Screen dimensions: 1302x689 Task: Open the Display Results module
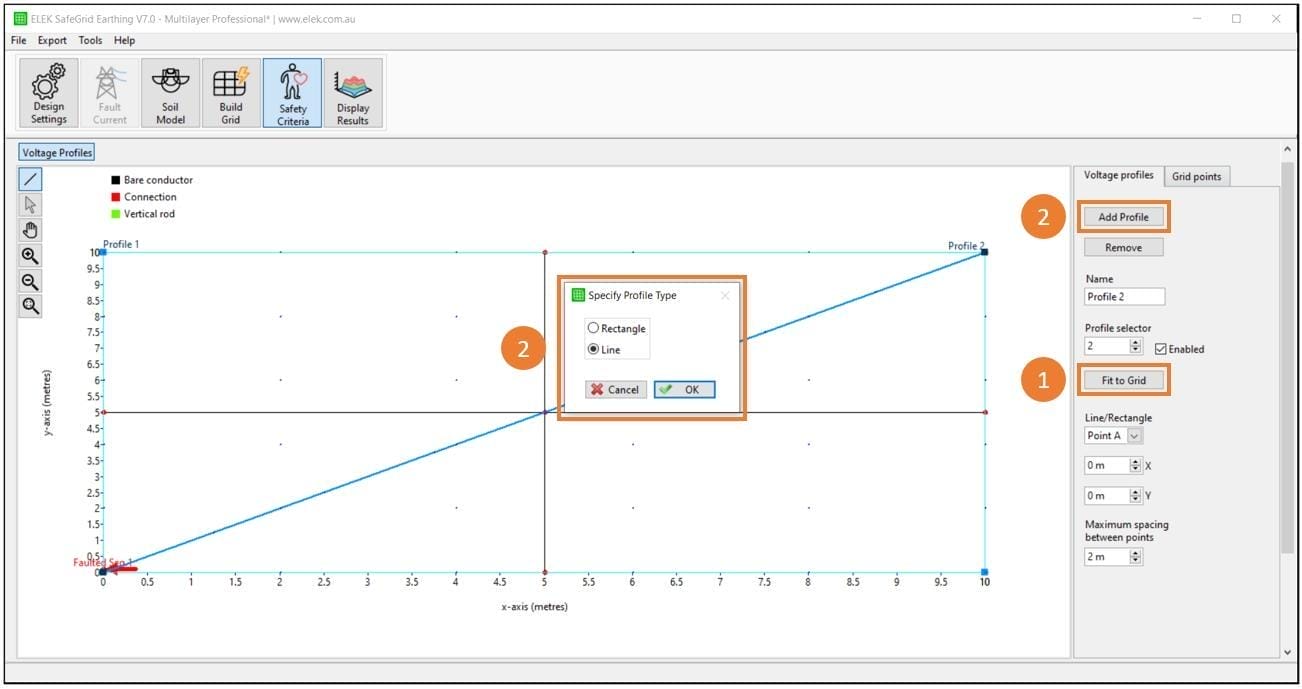[x=352, y=90]
